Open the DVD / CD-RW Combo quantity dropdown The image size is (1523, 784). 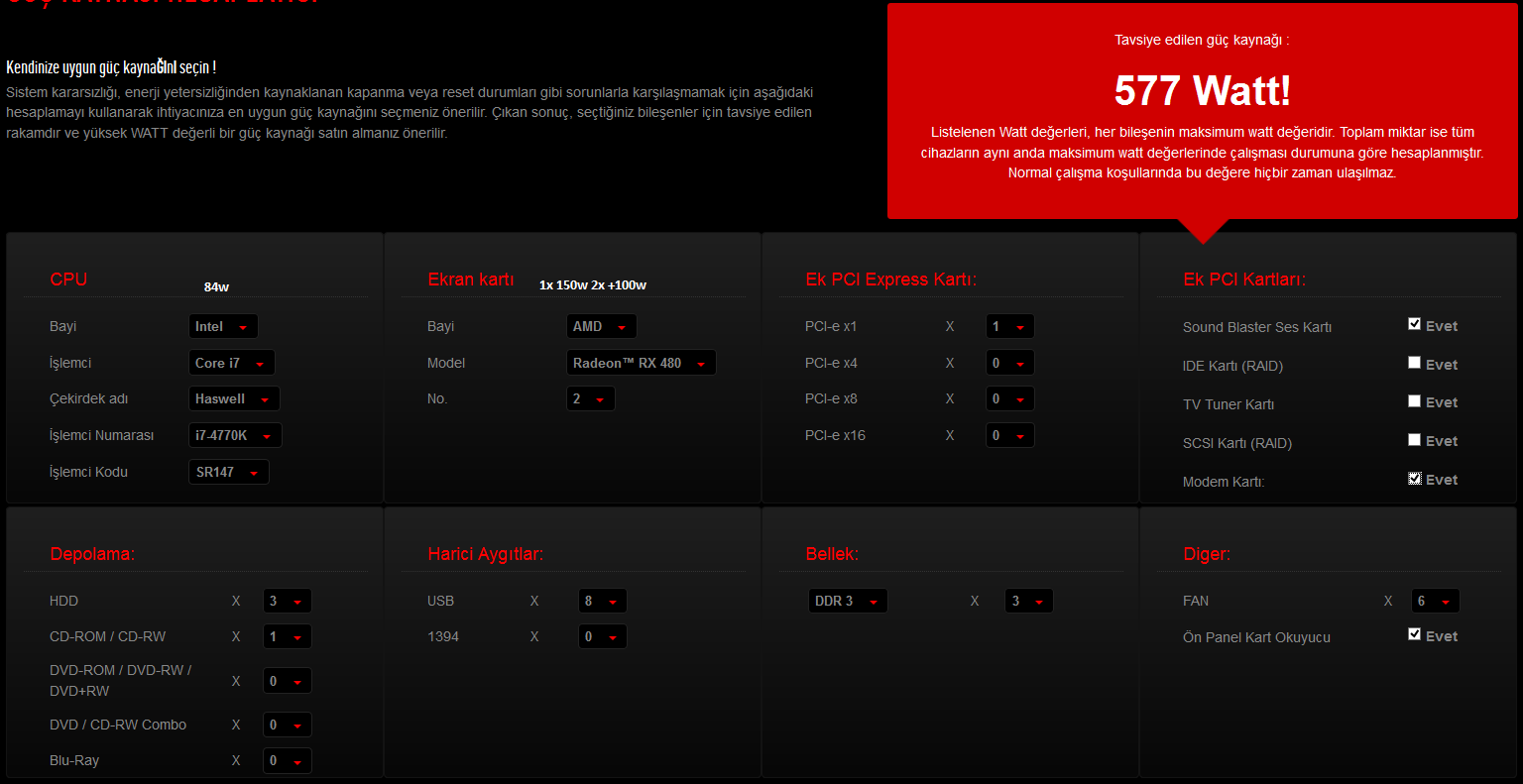(288, 725)
